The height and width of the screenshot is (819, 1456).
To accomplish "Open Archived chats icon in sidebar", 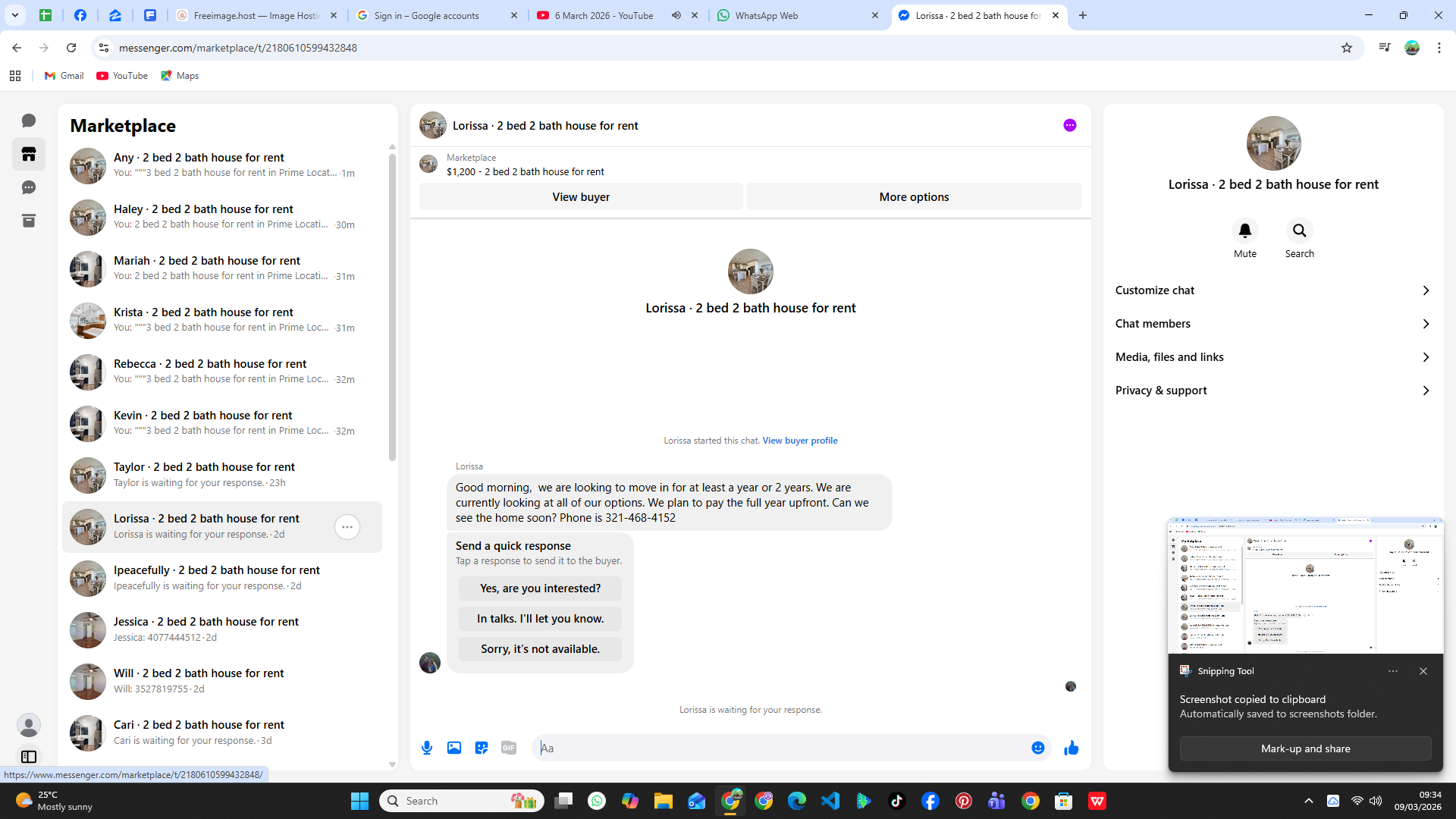I will tap(29, 221).
